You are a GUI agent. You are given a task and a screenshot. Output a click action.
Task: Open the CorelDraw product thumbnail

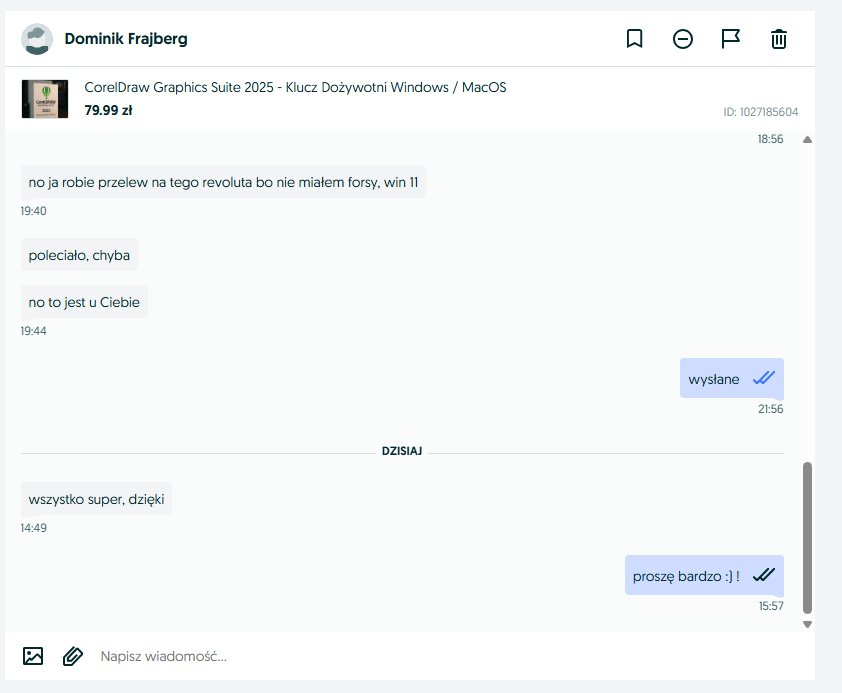pyautogui.click(x=45, y=99)
